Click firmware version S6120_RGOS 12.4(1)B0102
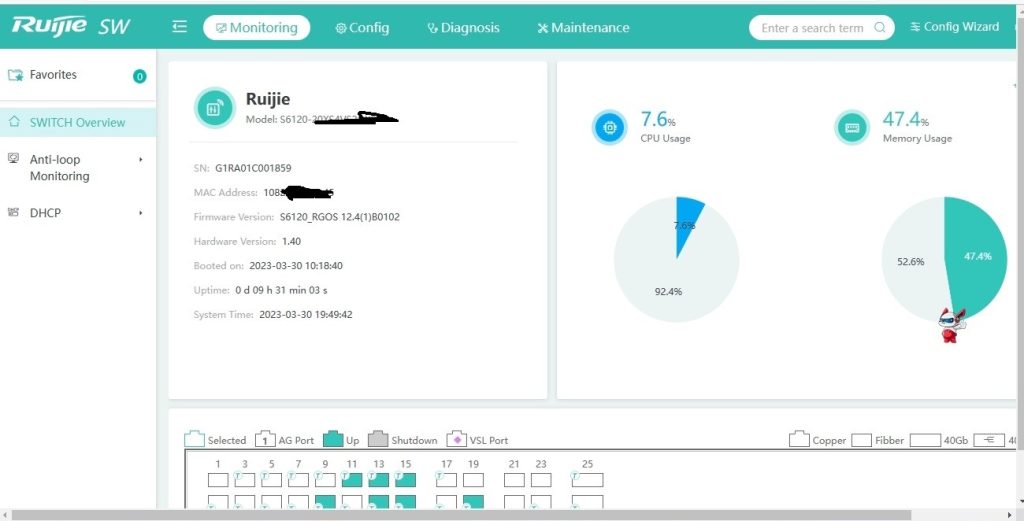The image size is (1024, 521). pyautogui.click(x=340, y=217)
